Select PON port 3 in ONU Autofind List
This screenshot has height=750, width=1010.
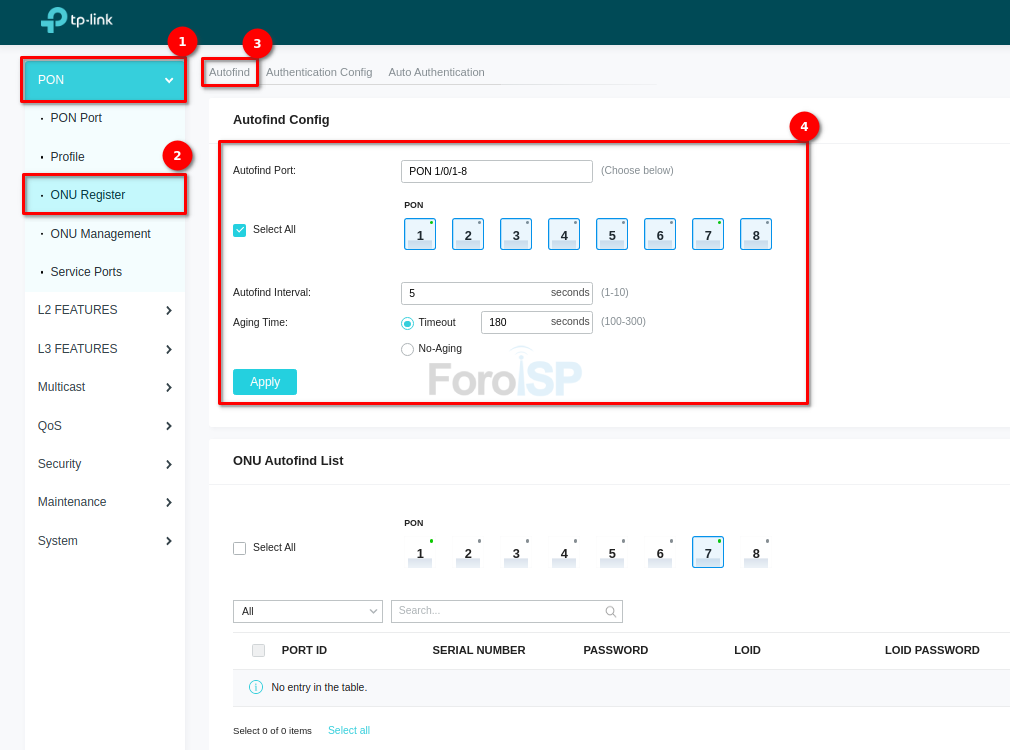tap(516, 552)
